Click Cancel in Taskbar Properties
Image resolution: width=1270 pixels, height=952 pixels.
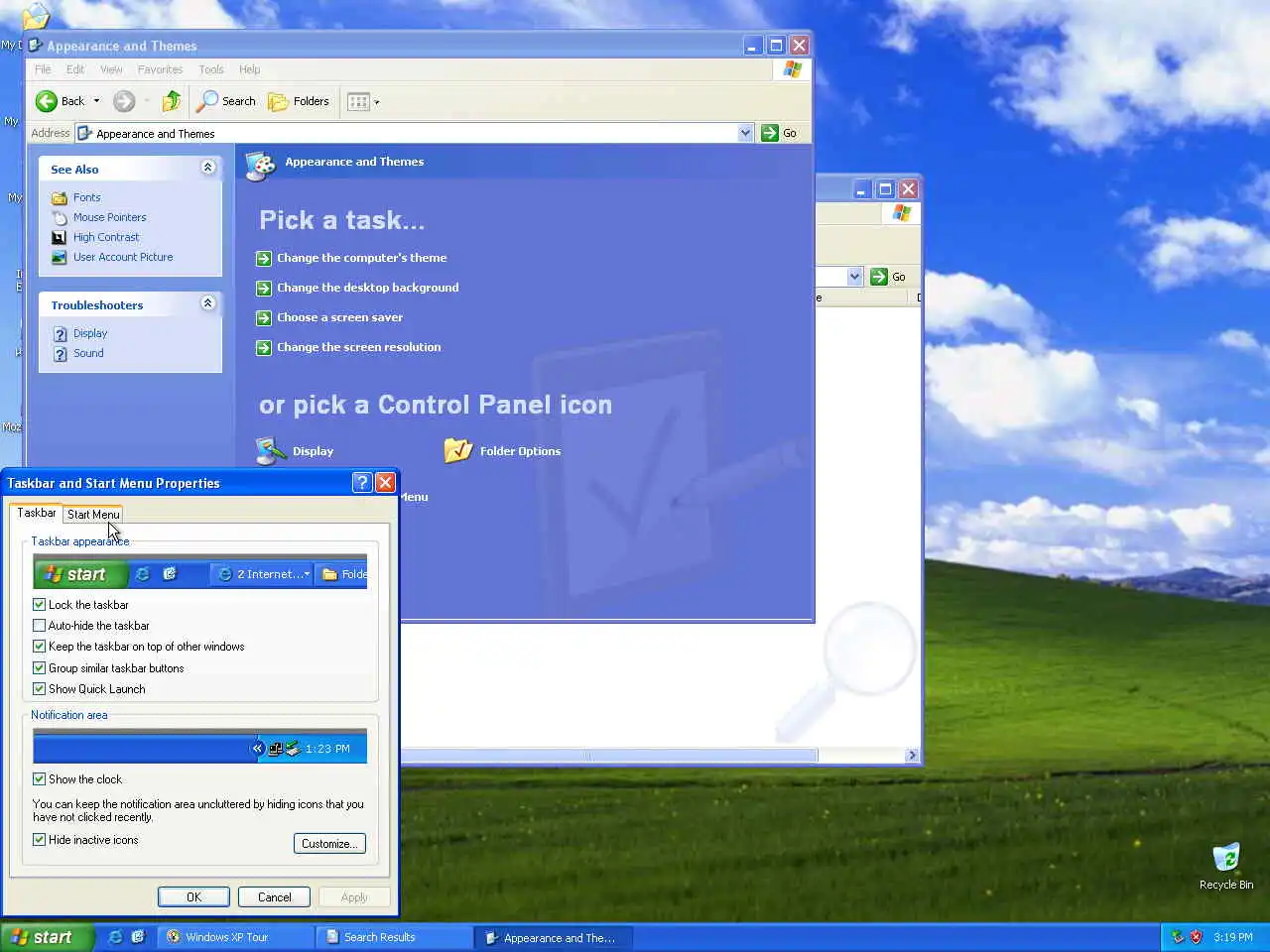(275, 897)
